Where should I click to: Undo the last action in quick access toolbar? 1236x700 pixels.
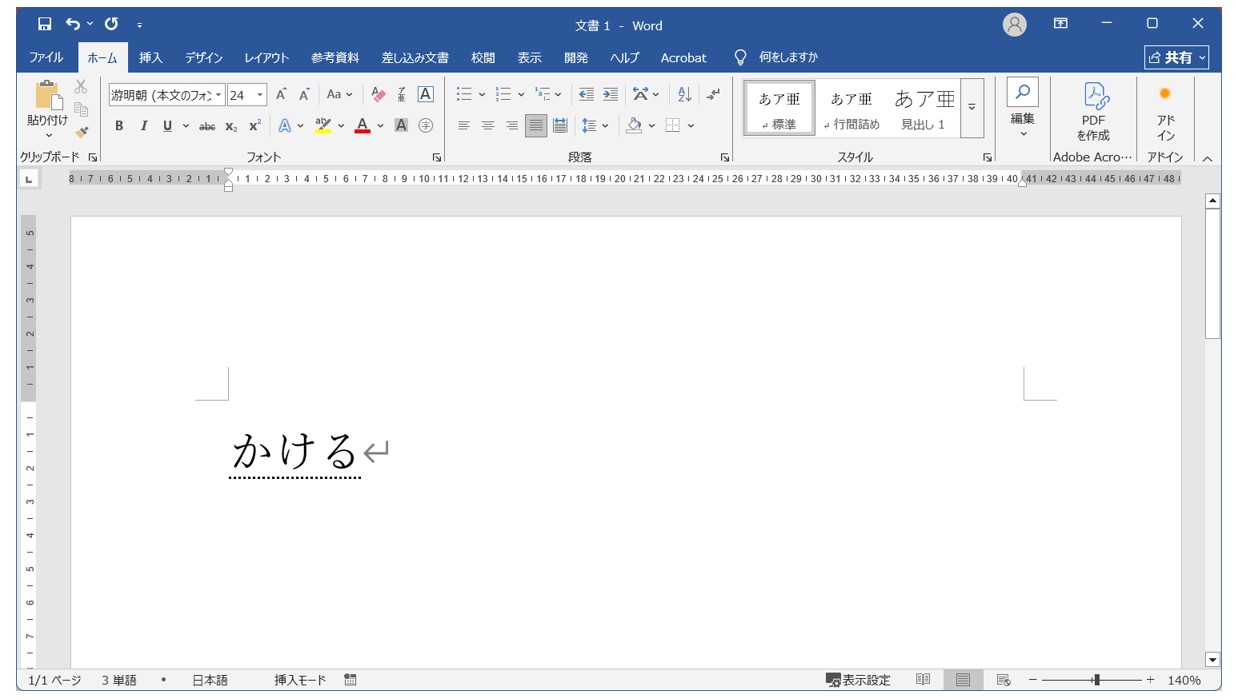(73, 24)
